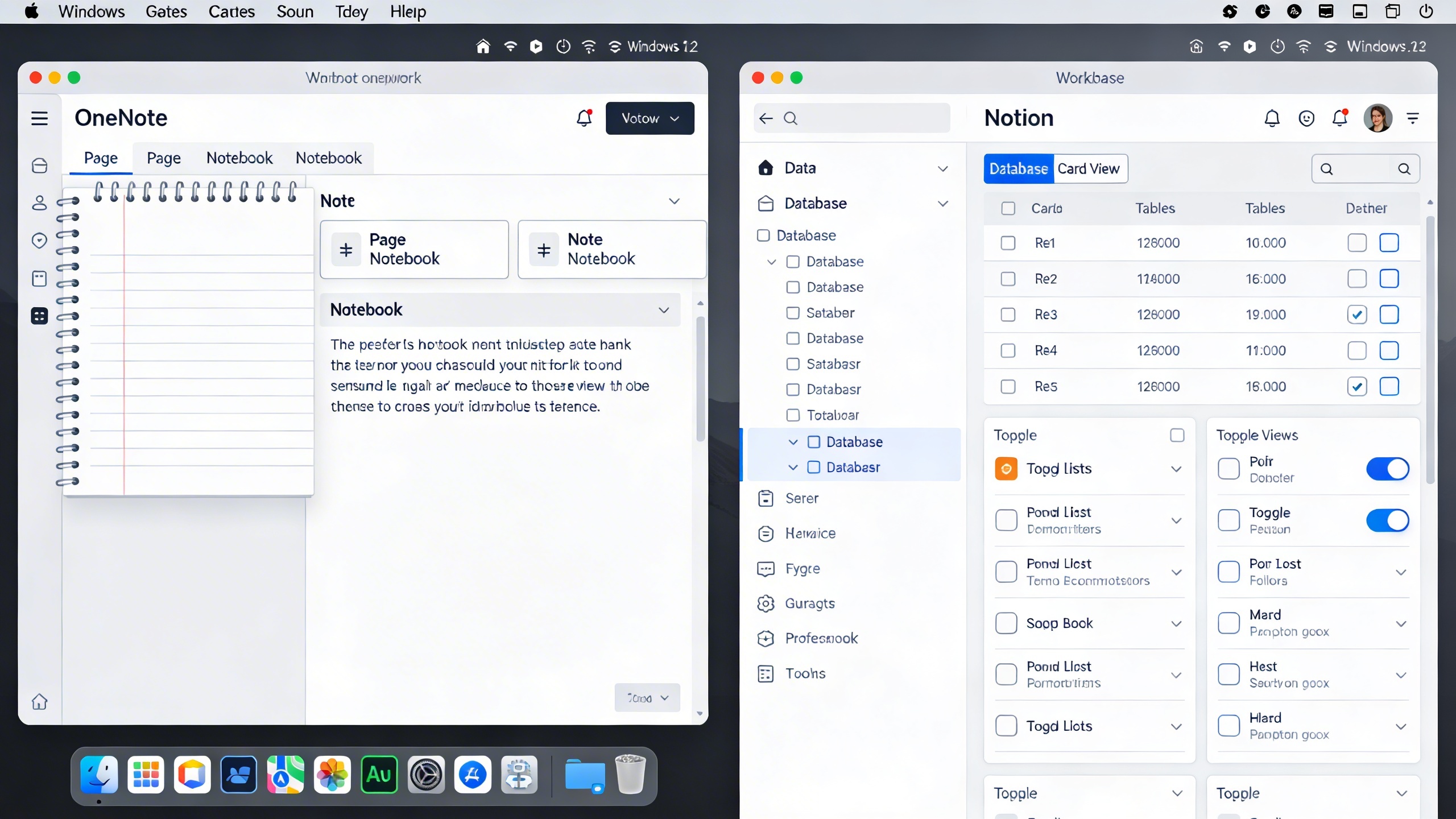Click the user avatar in Notion
The height and width of the screenshot is (819, 1456).
tap(1378, 118)
